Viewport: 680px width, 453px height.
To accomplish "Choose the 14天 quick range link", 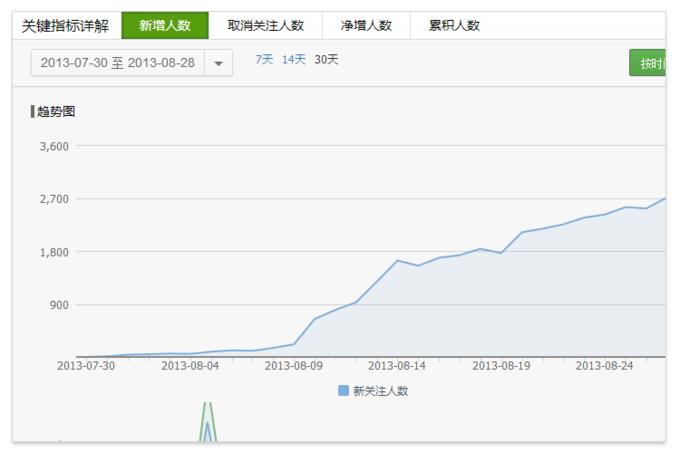I will tap(294, 60).
